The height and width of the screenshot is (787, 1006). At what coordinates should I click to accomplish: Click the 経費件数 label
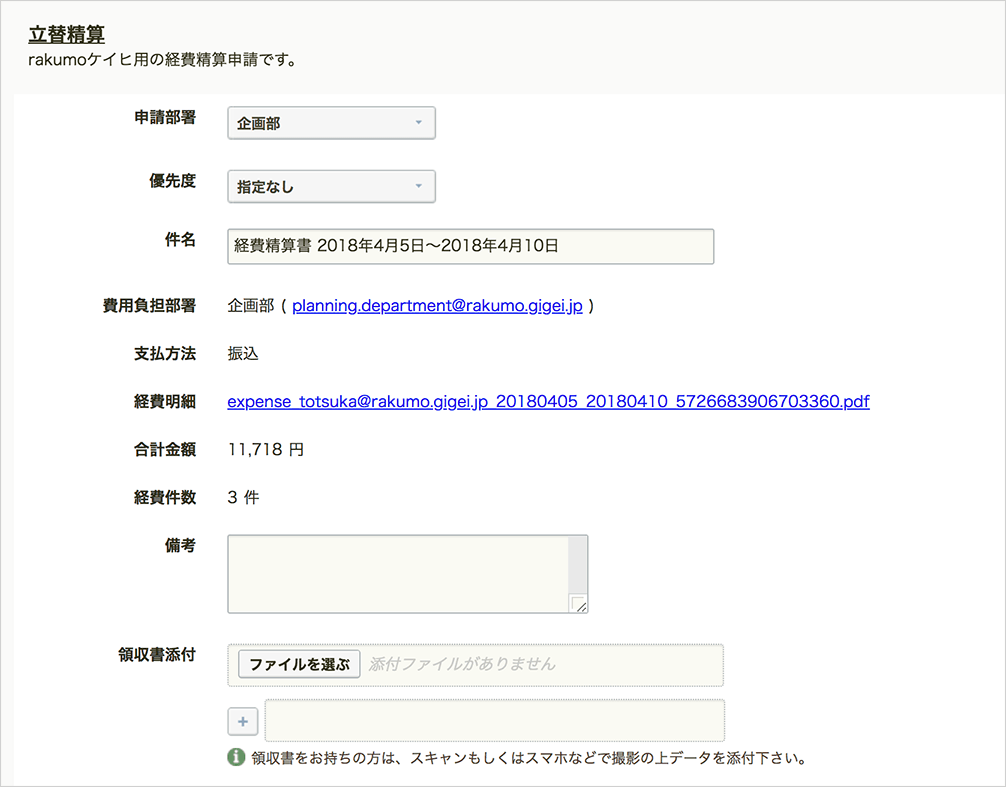[x=165, y=498]
